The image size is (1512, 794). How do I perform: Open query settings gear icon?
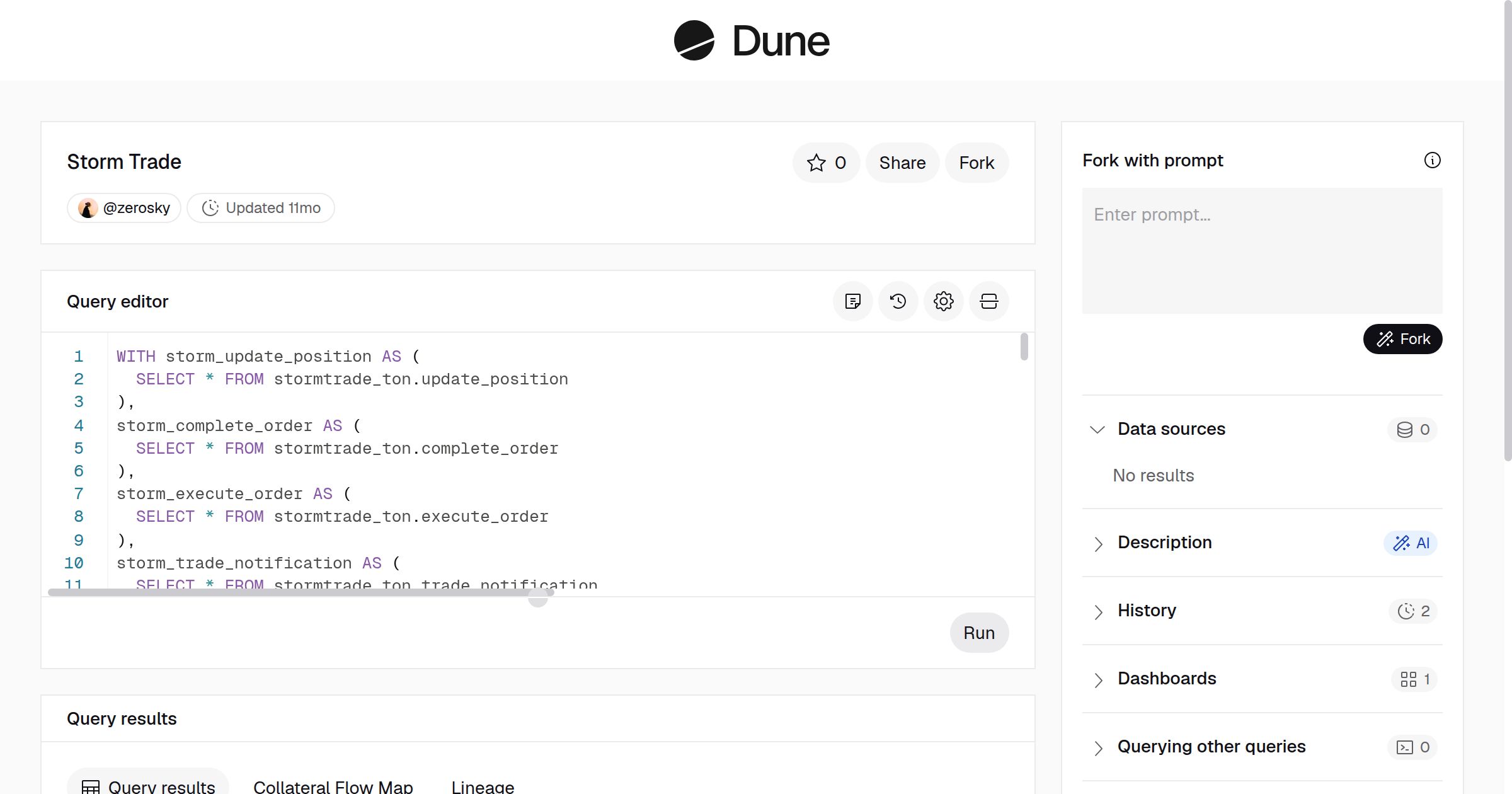tap(944, 301)
